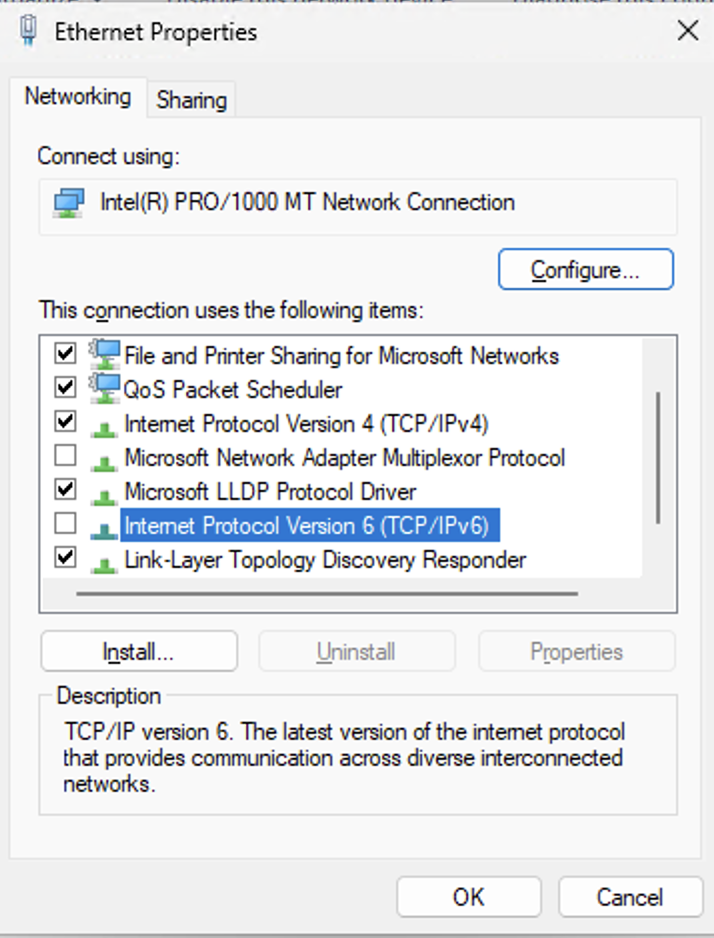Switch to the Sharing tab
This screenshot has width=714, height=938.
[x=191, y=100]
